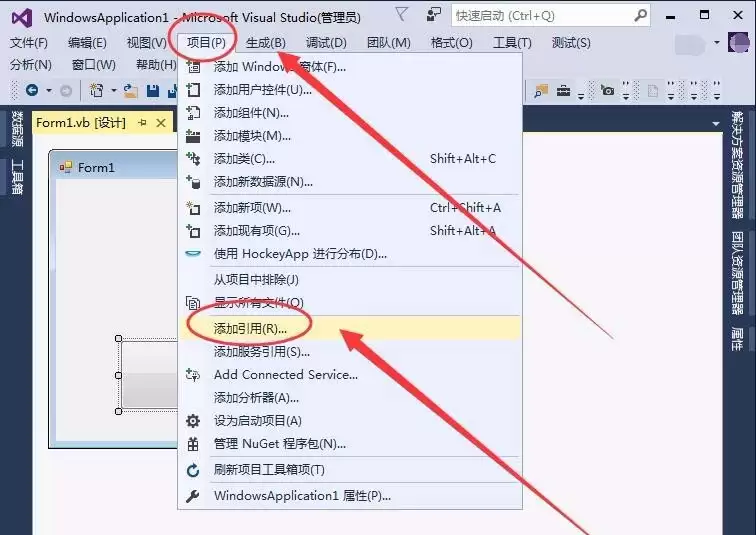
Task: Click the NuGet package icon
Action: pyautogui.click(x=193, y=443)
